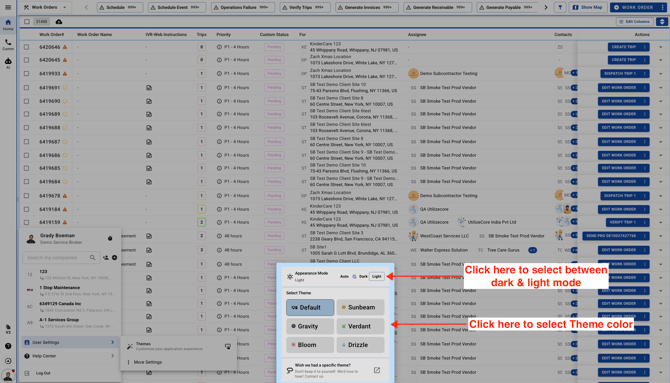Check the box for work order 6419933
The width and height of the screenshot is (670, 383).
click(26, 74)
